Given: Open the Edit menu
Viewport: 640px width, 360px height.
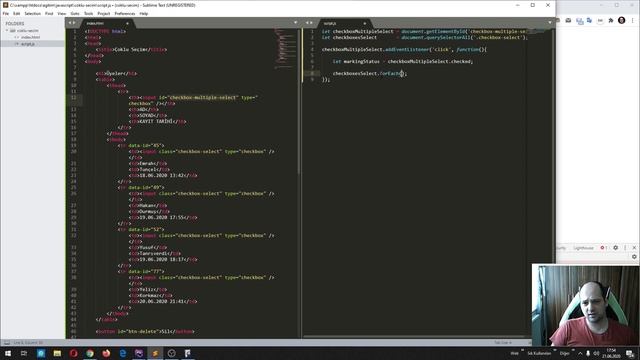Looking at the screenshot, I should coord(16,13).
